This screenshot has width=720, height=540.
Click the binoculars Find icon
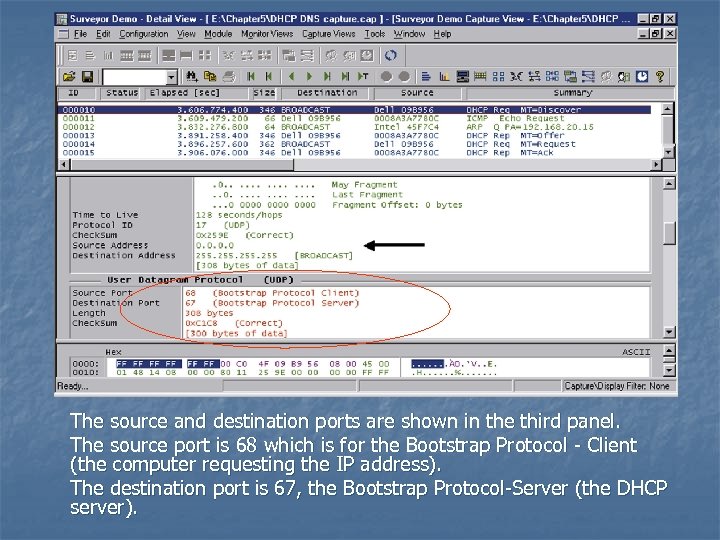[192, 76]
